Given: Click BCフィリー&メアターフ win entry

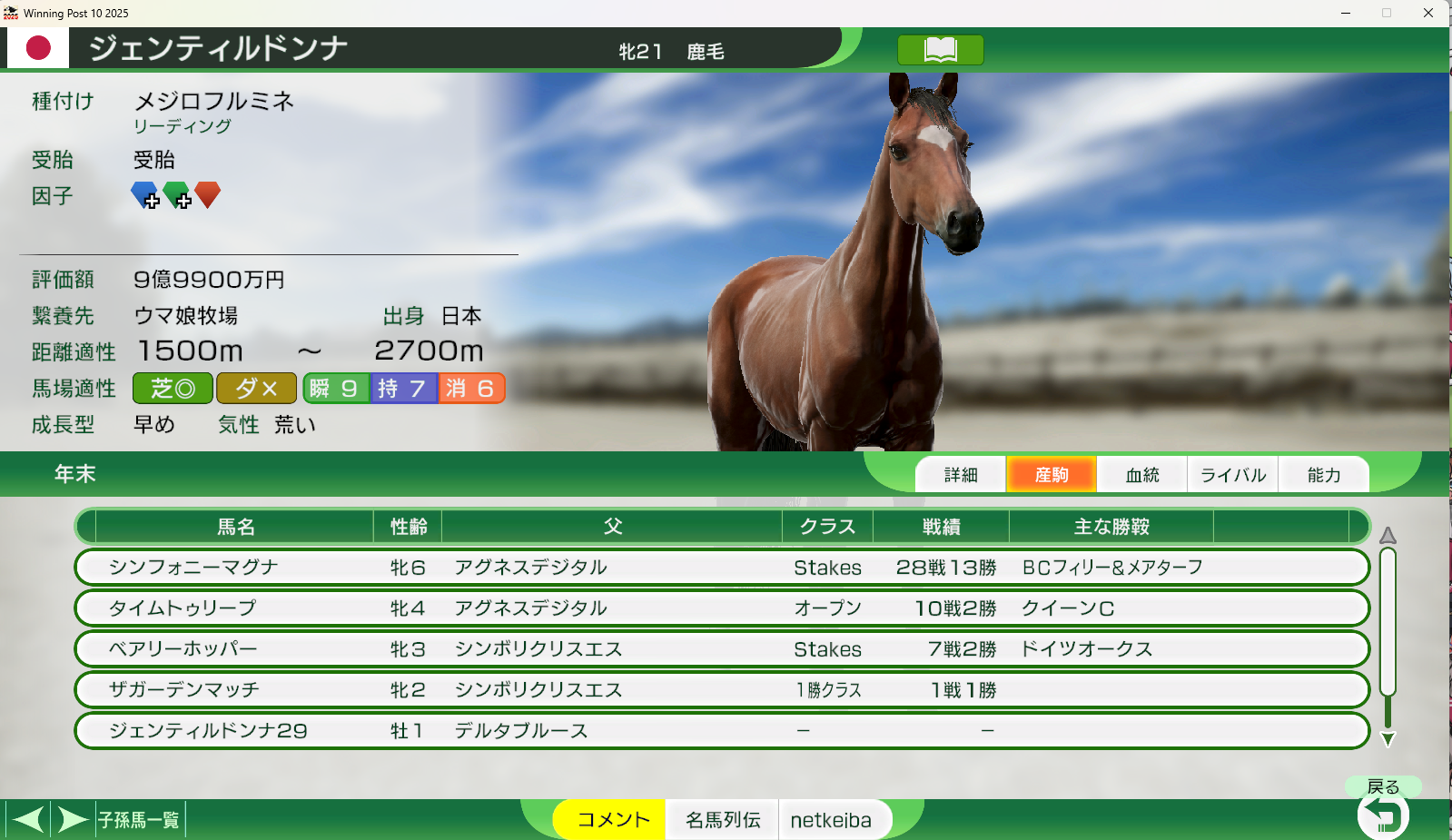Looking at the screenshot, I should (1112, 568).
